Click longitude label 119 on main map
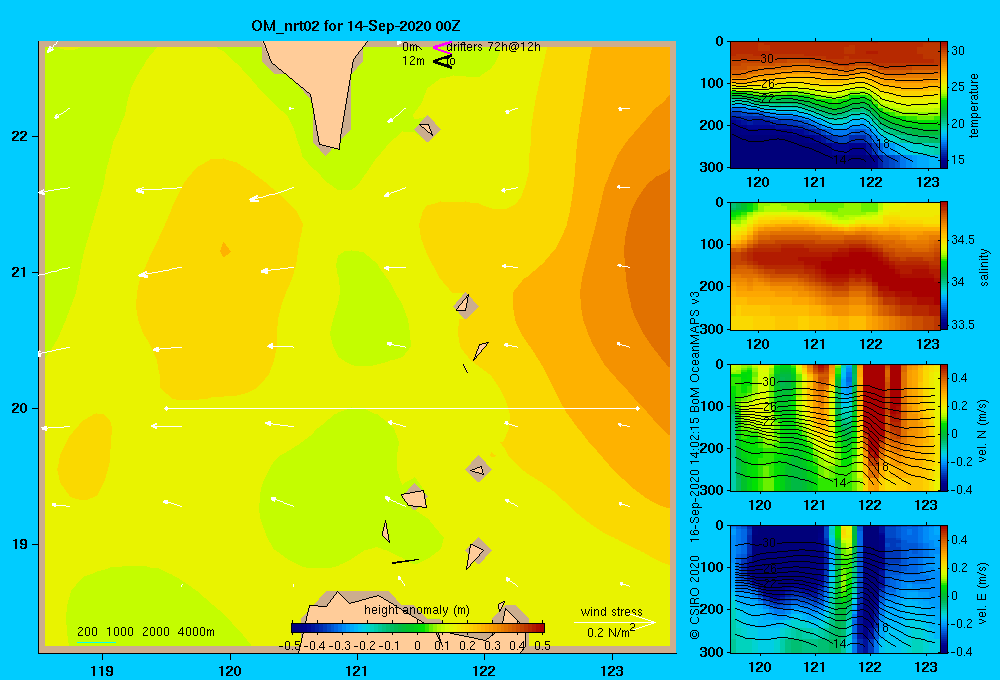 [x=102, y=670]
